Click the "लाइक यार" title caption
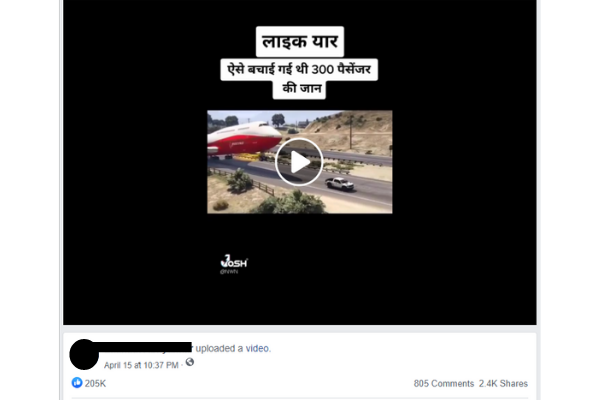 (300, 41)
